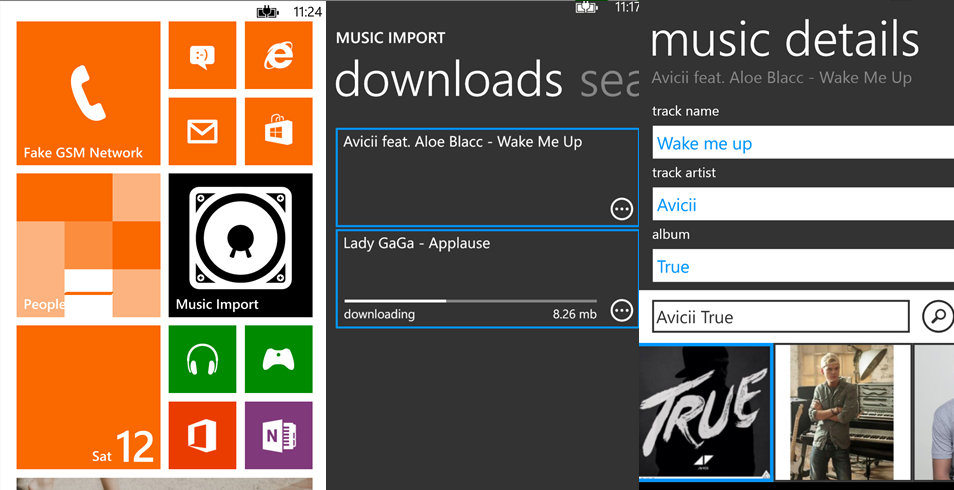Open the Music headphones tile
Viewport: 954px width, 490px height.
coord(202,359)
